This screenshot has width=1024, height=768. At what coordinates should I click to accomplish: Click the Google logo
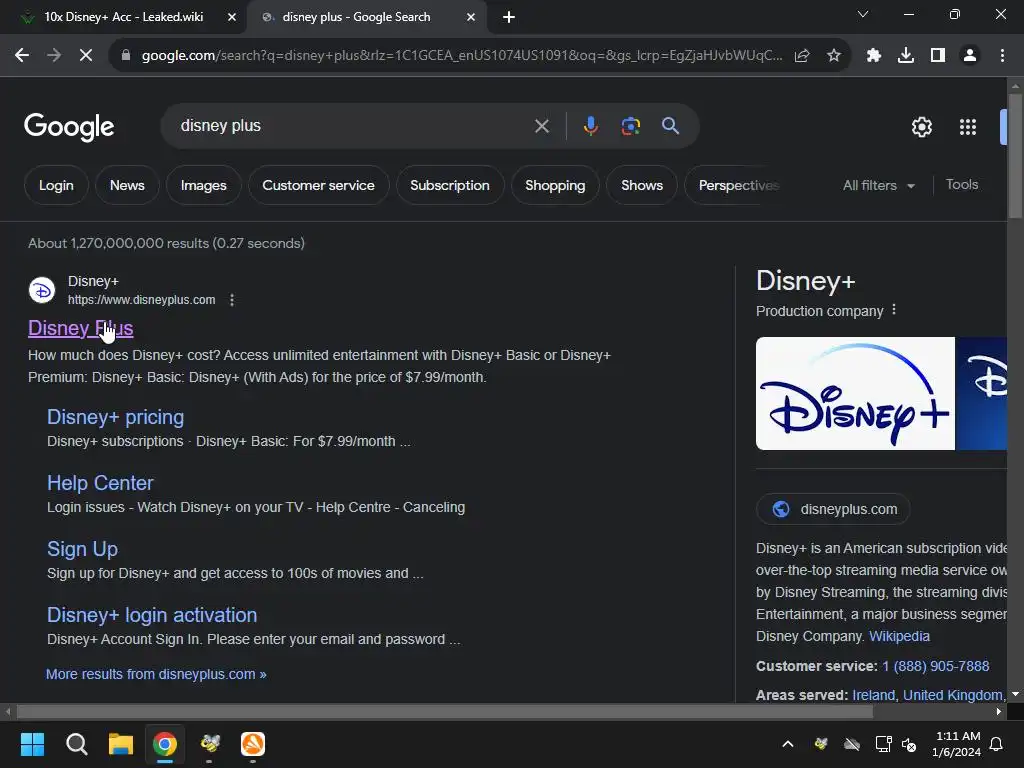(x=69, y=127)
